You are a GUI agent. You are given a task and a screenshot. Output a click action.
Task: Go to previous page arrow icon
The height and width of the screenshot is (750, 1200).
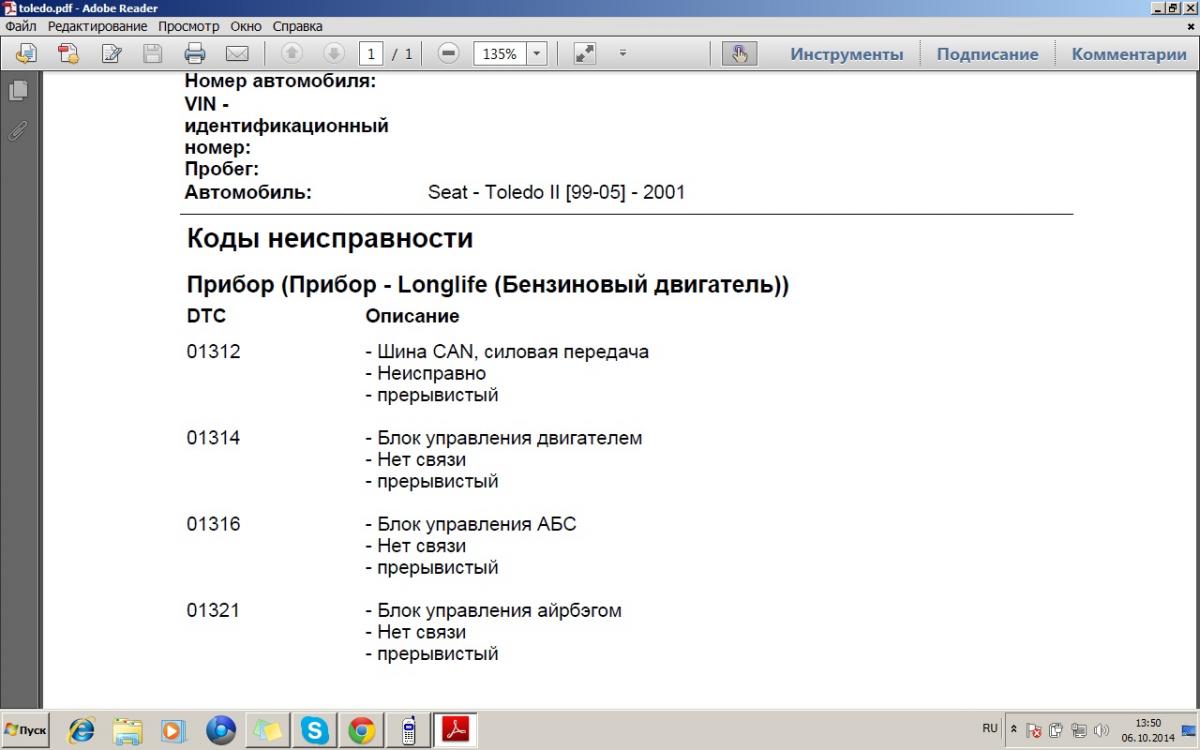coord(292,54)
